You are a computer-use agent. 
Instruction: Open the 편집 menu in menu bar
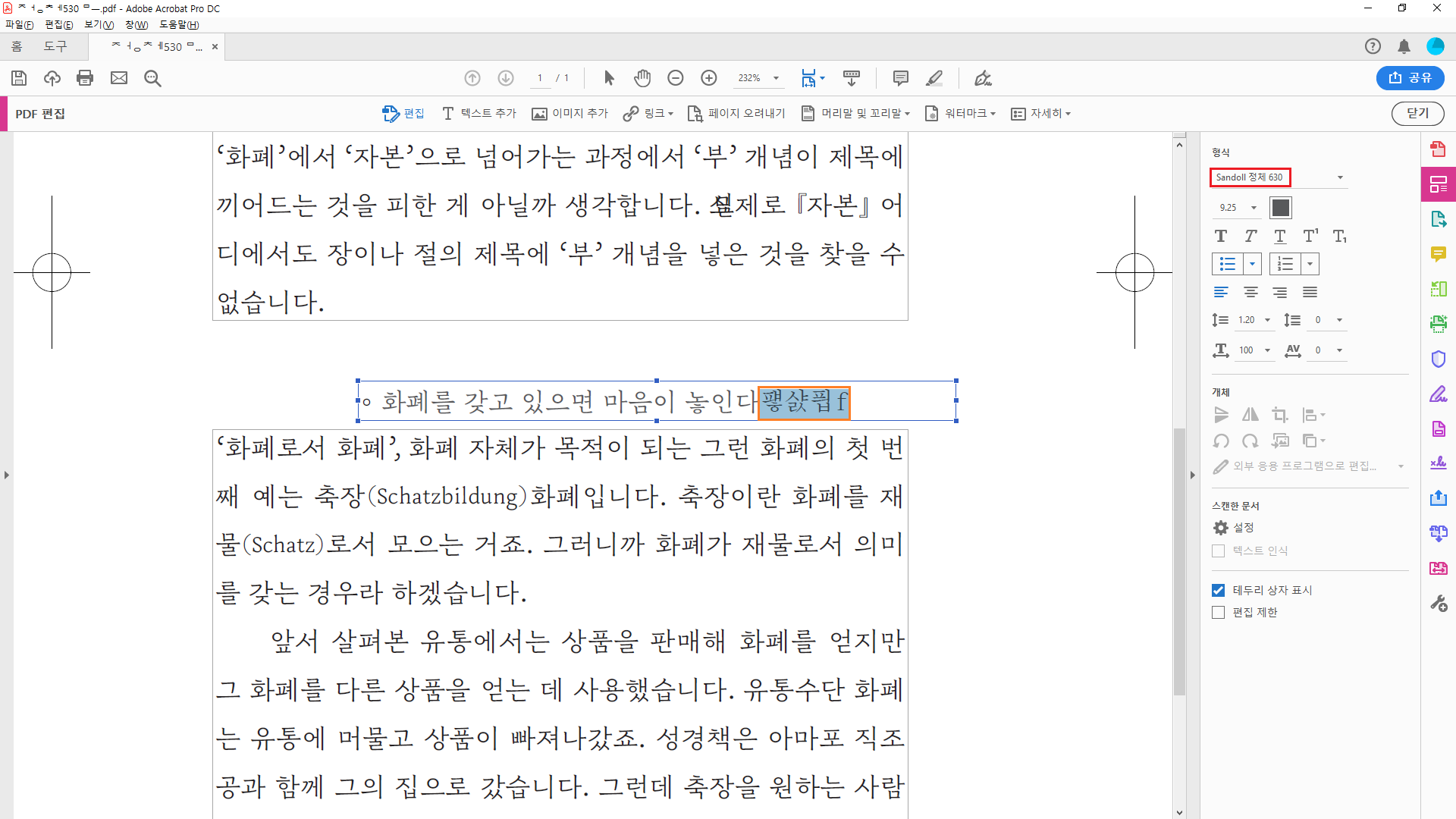click(58, 25)
